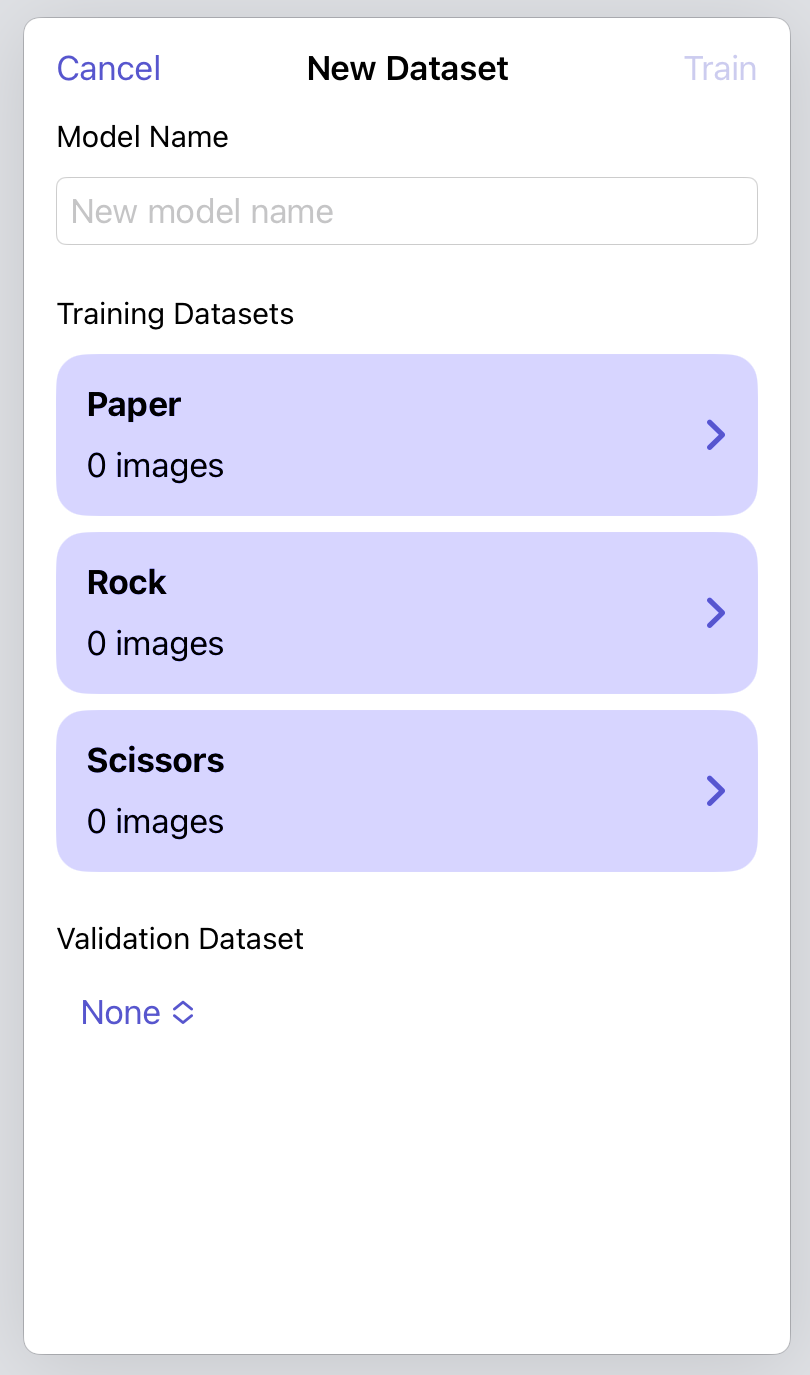Select the bold Scissors dataset title

(x=156, y=761)
